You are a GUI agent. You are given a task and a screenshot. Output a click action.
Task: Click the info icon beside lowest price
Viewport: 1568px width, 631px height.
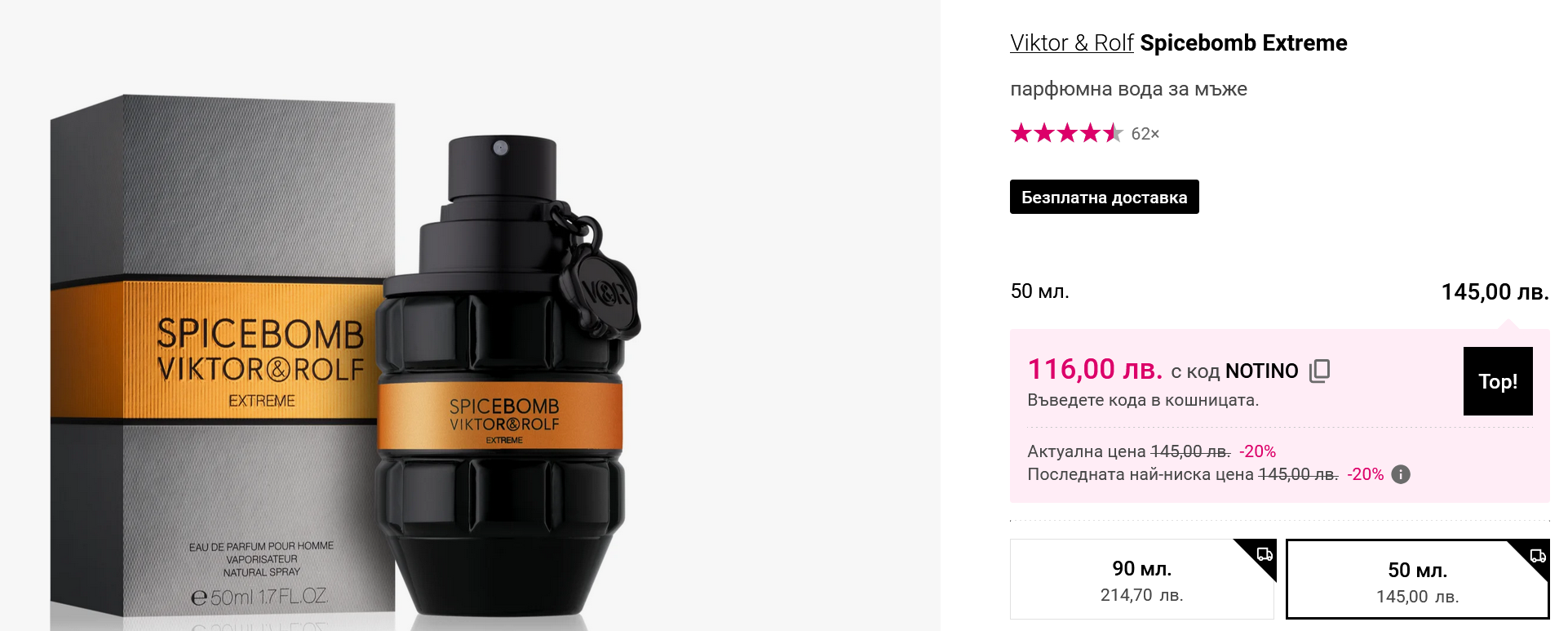[x=1401, y=474]
